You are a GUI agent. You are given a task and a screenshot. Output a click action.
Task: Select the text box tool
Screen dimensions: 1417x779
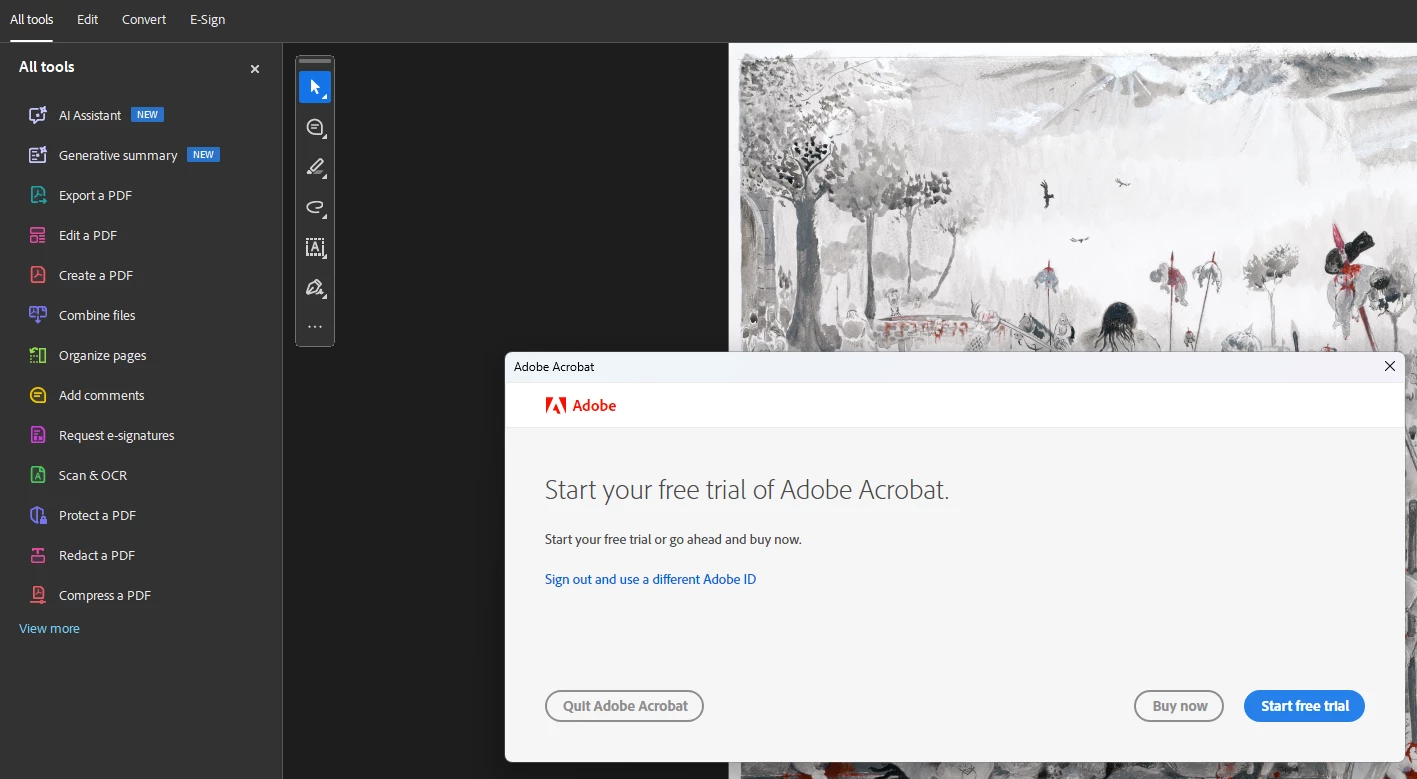point(315,247)
